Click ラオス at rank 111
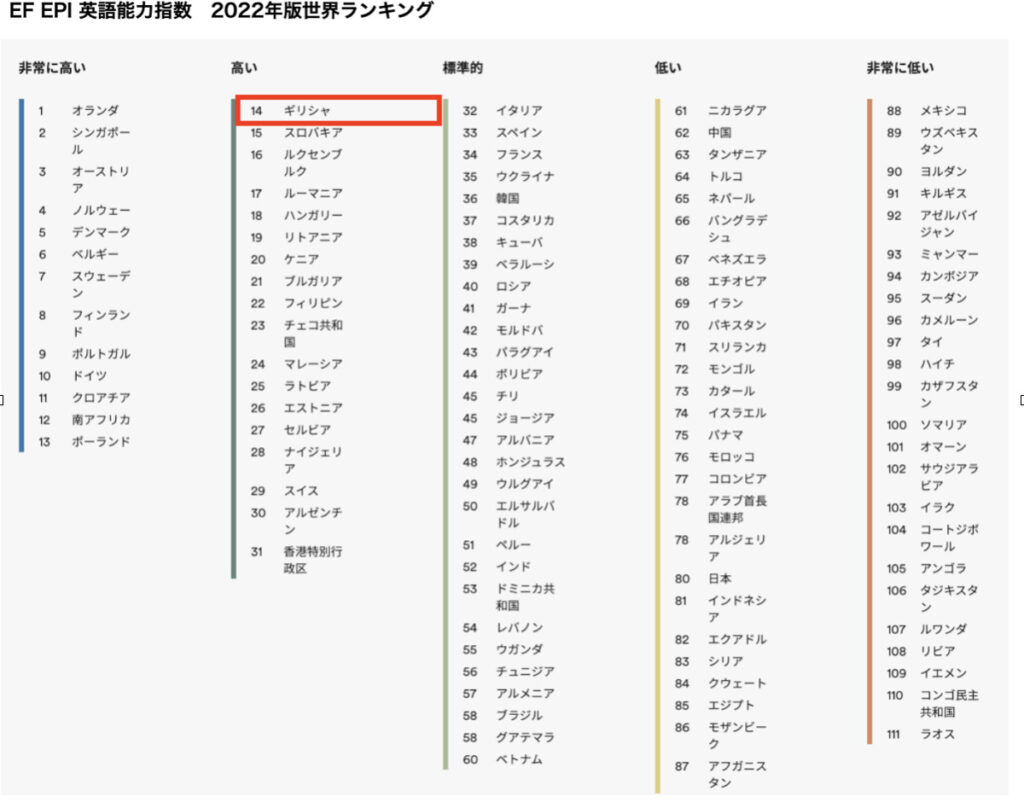The image size is (1024, 802). [938, 734]
